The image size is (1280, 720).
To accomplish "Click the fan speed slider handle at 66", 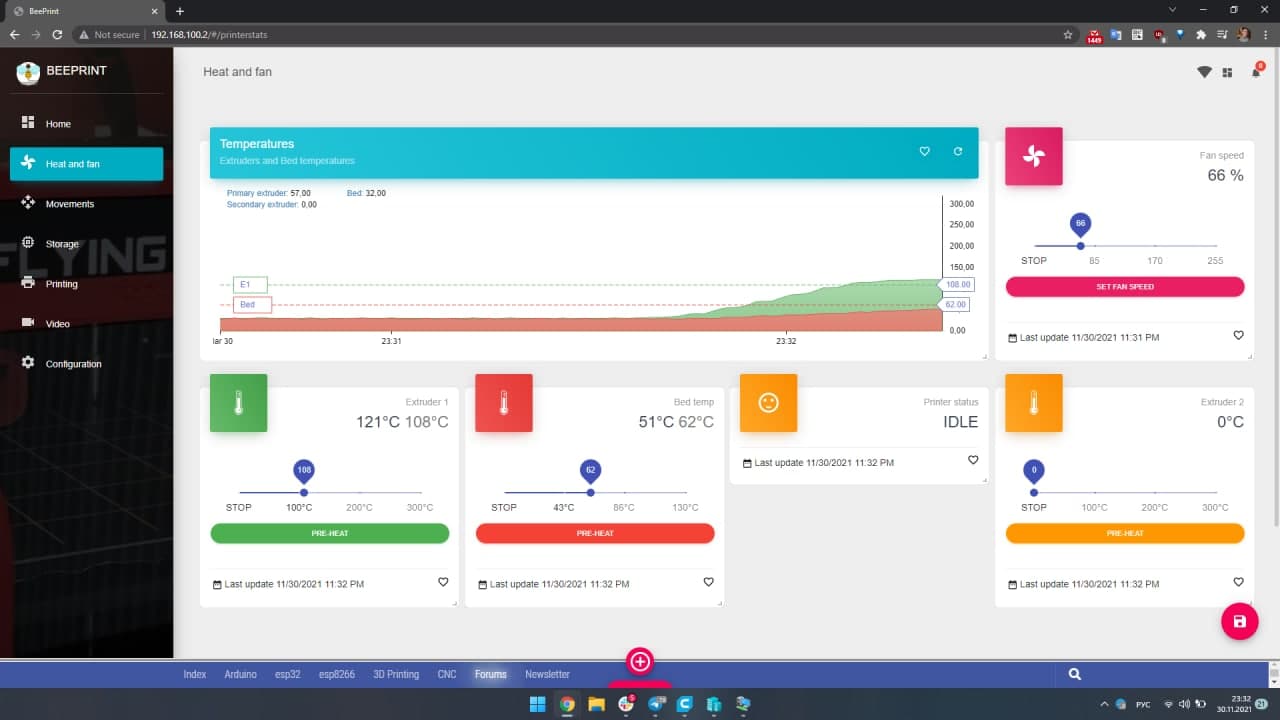I will coord(1080,245).
